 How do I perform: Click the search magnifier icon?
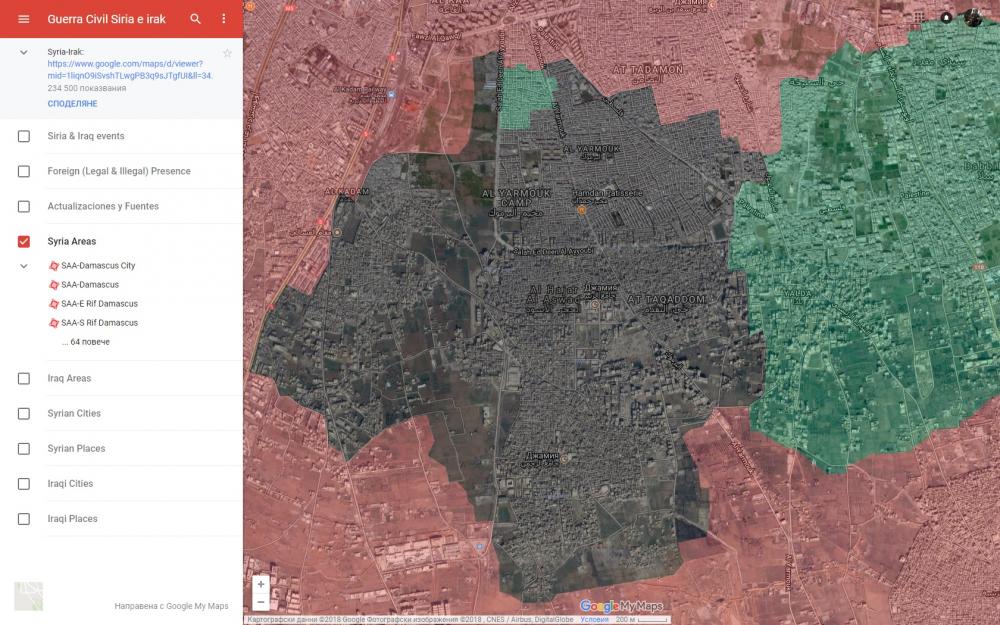pos(196,19)
